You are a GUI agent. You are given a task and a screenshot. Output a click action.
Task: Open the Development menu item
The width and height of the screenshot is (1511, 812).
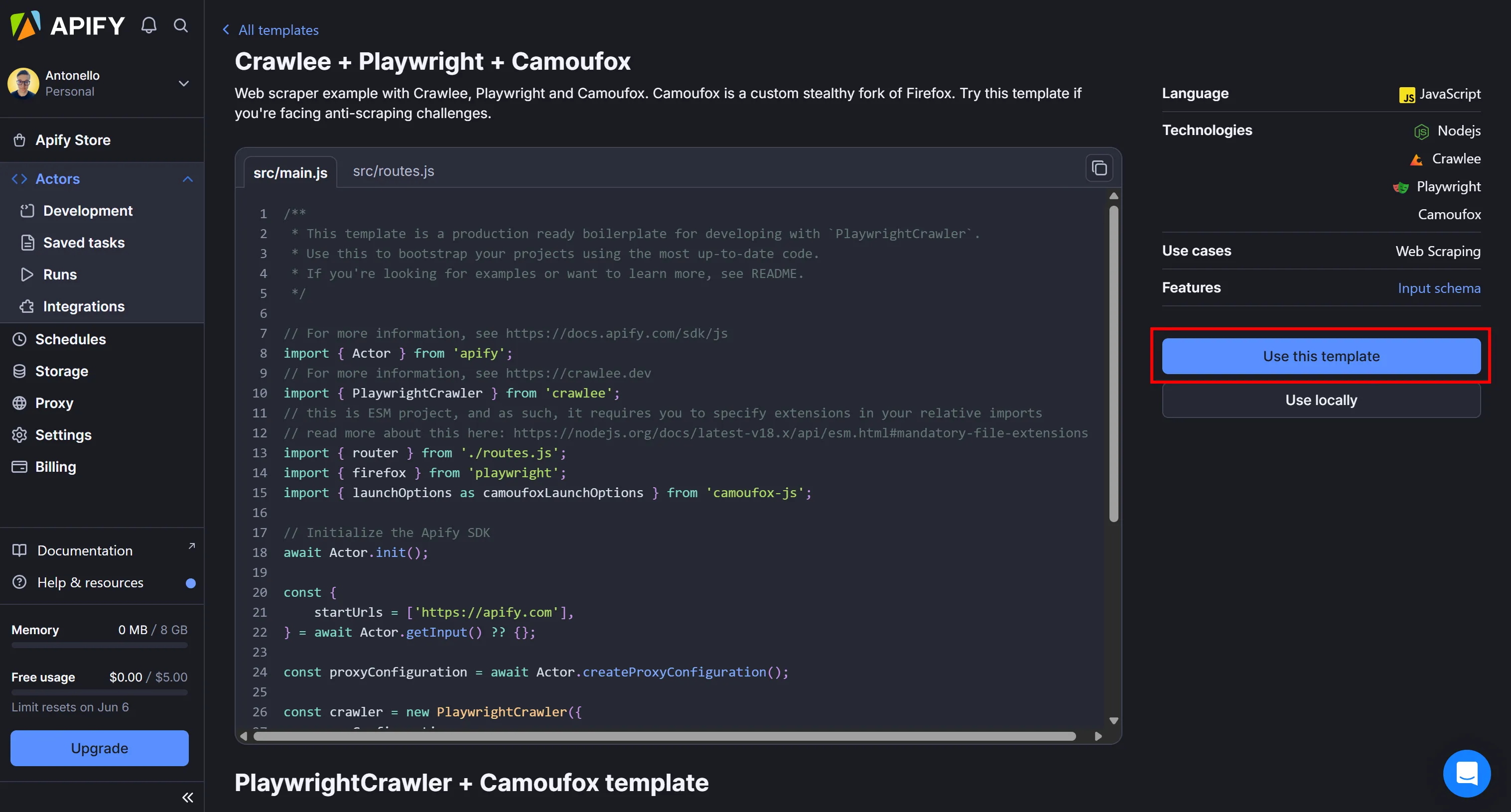102,211
